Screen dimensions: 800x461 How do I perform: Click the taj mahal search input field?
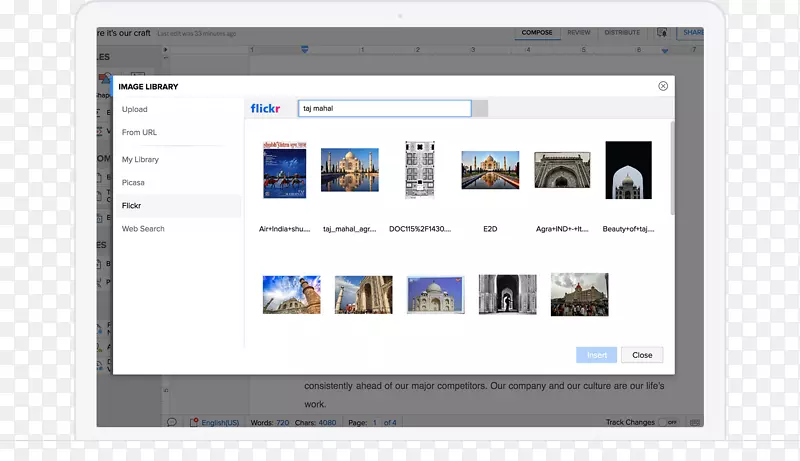tap(384, 108)
